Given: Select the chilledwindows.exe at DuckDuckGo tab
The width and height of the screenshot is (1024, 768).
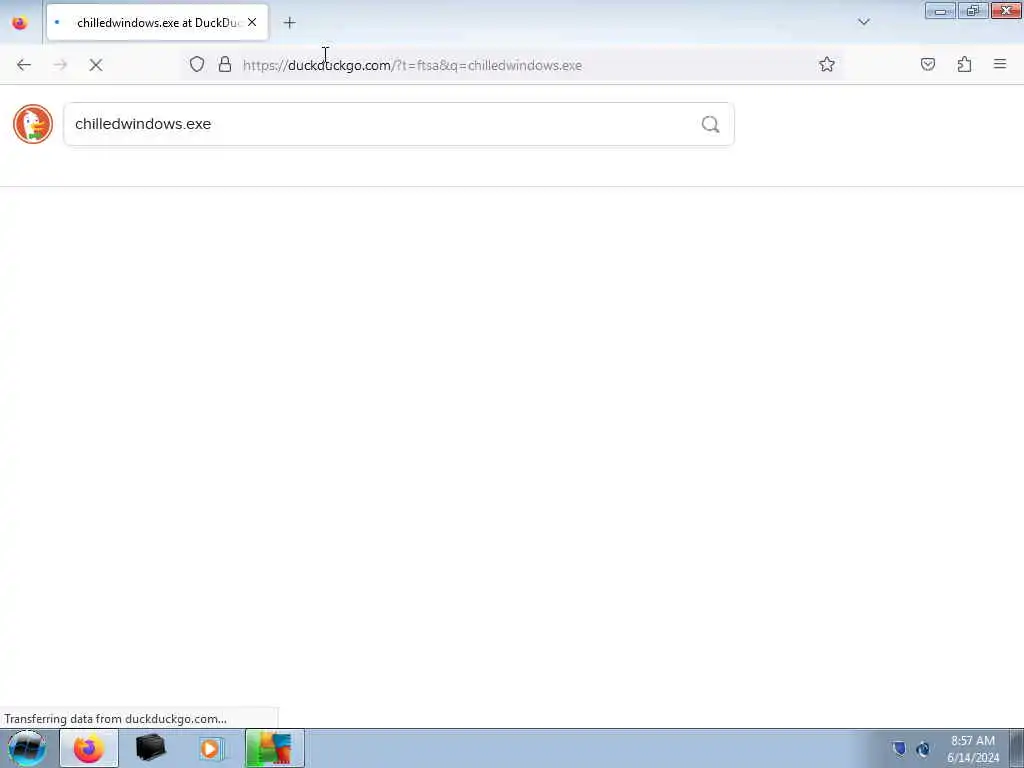Looking at the screenshot, I should (157, 23).
